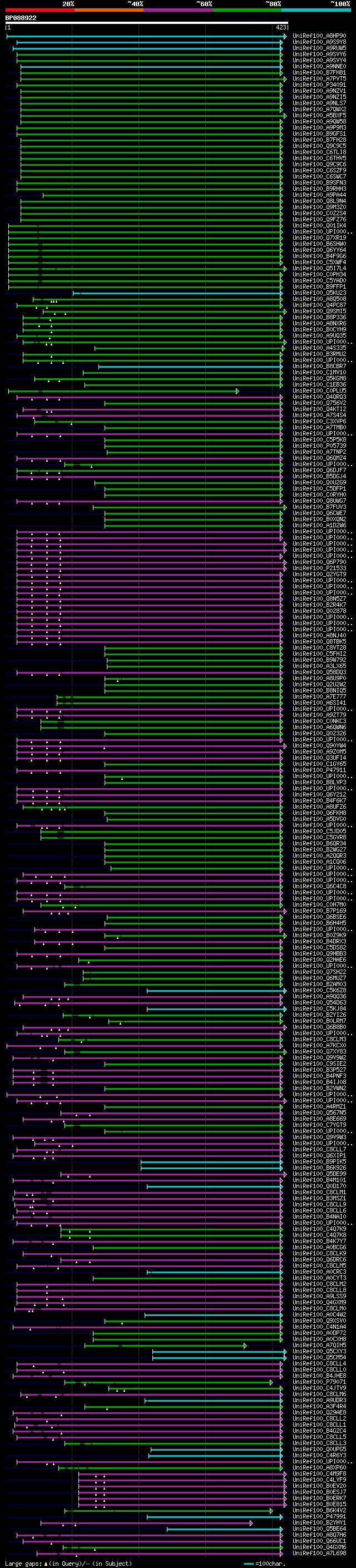Click the UniRef100_Q756V2 label
Screen dimensions: 356x1568
click(319, 403)
